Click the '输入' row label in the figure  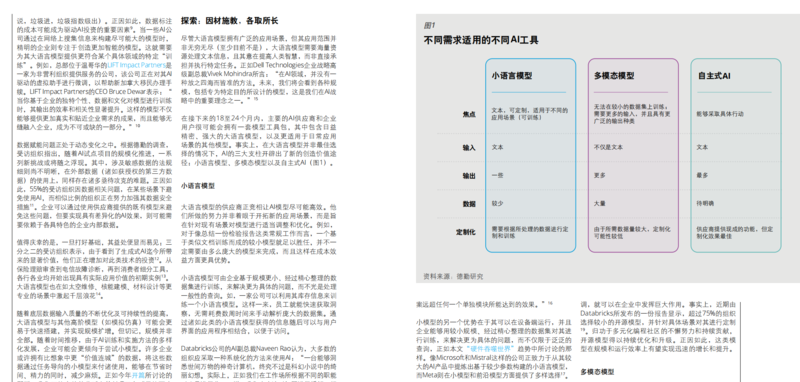[469, 147]
